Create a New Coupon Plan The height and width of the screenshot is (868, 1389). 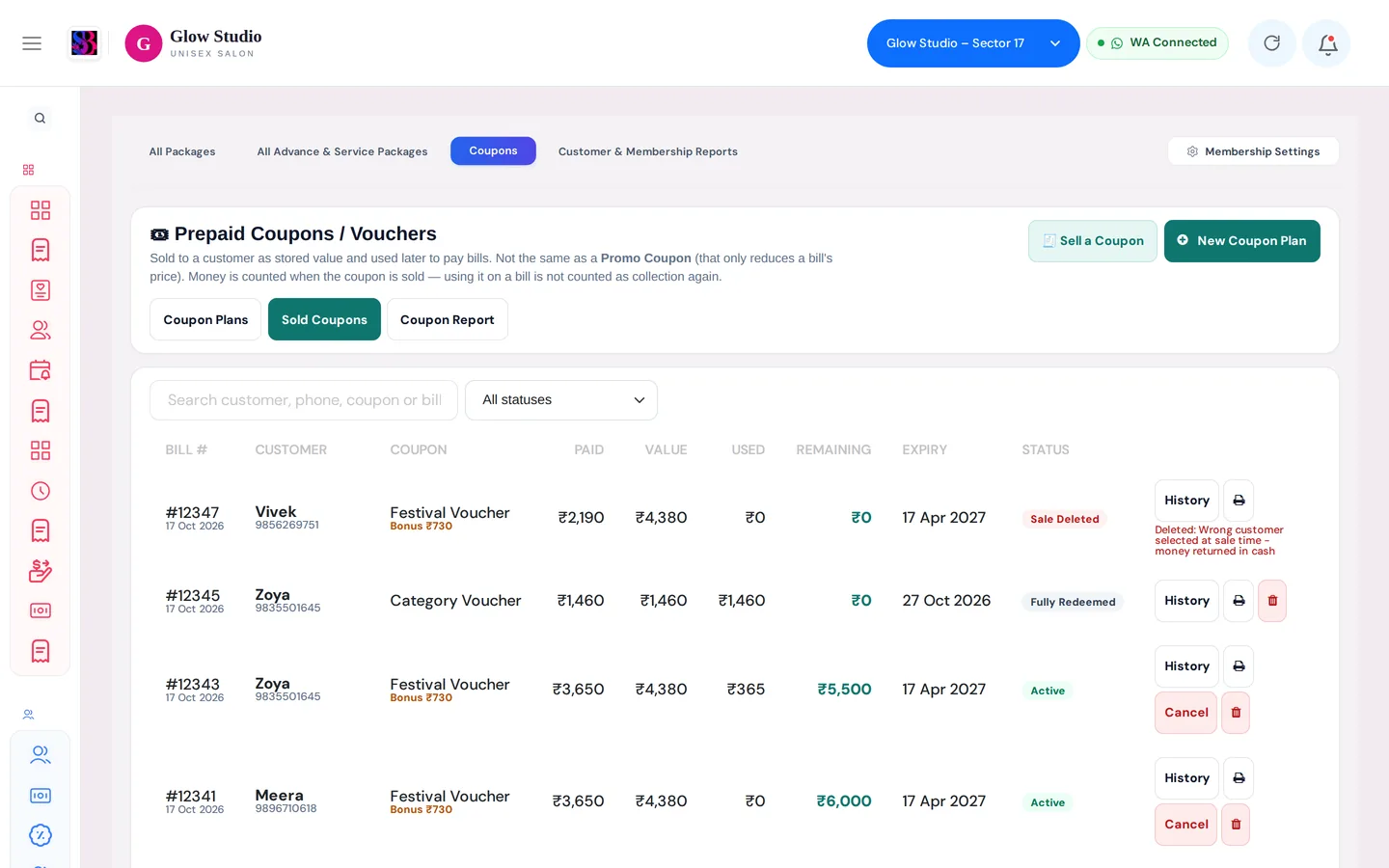(x=1242, y=241)
